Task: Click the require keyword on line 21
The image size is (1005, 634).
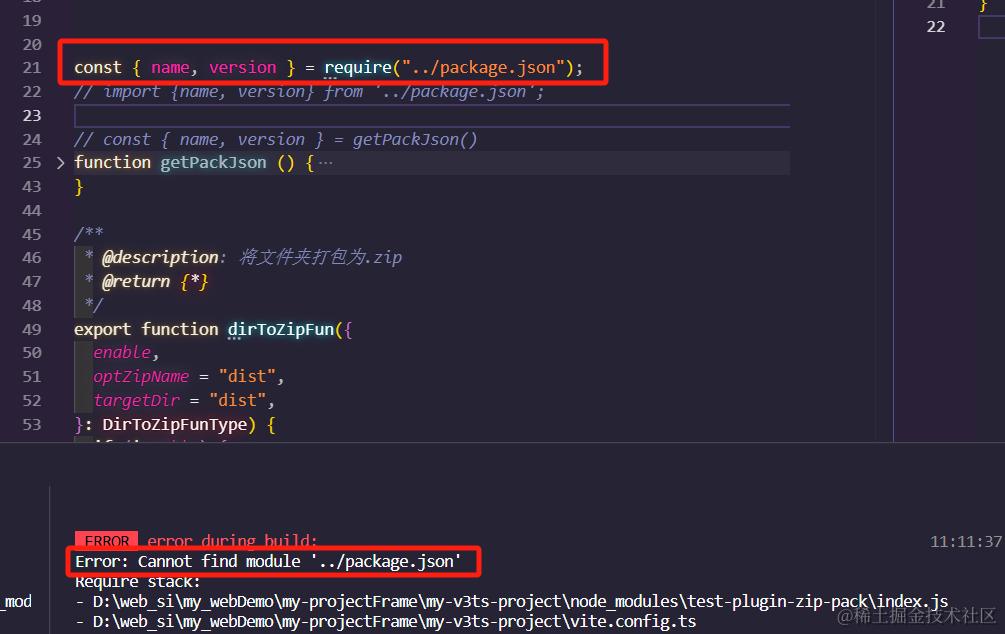Action: [358, 67]
